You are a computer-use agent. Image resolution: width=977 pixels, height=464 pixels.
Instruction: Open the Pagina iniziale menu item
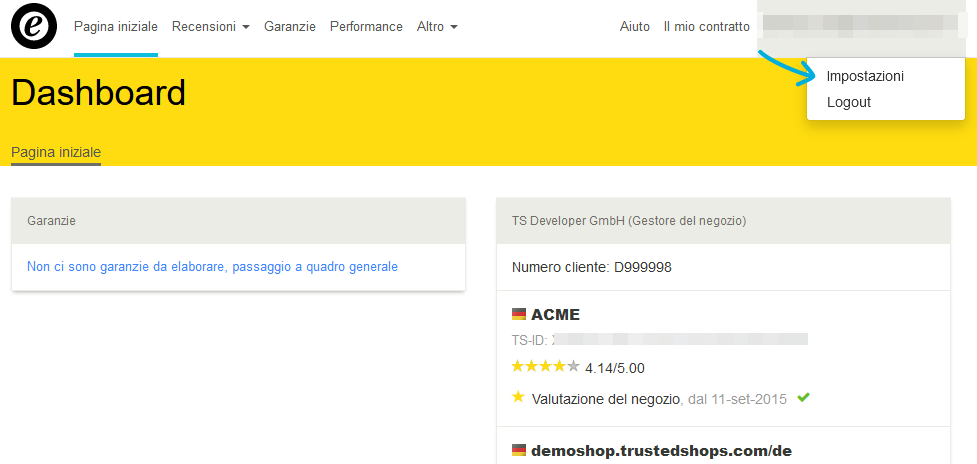[116, 27]
